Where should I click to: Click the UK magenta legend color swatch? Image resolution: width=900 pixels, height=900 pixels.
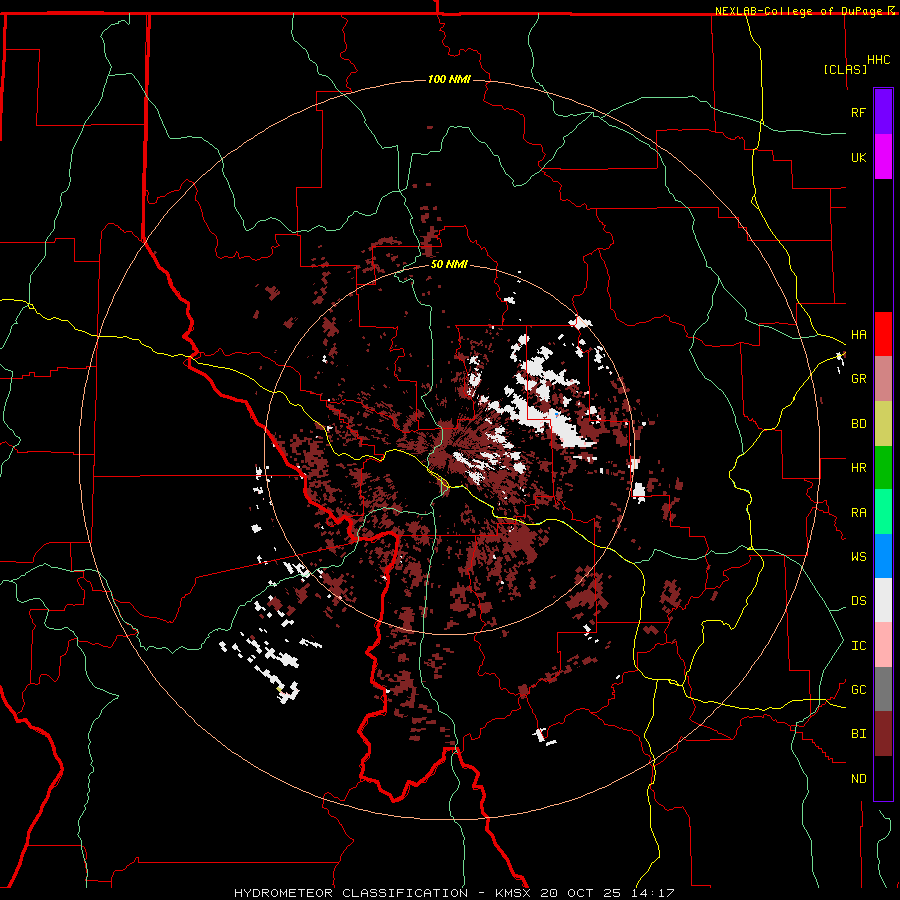[x=883, y=157]
